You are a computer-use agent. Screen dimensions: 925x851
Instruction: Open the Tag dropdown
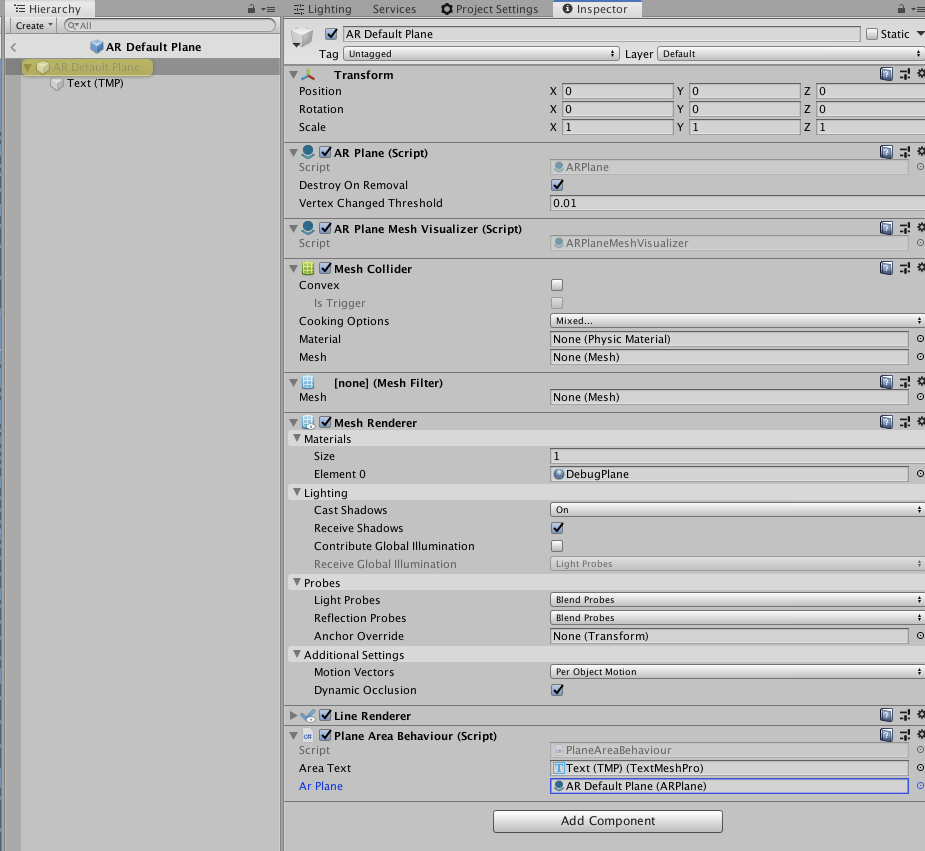[x=481, y=54]
